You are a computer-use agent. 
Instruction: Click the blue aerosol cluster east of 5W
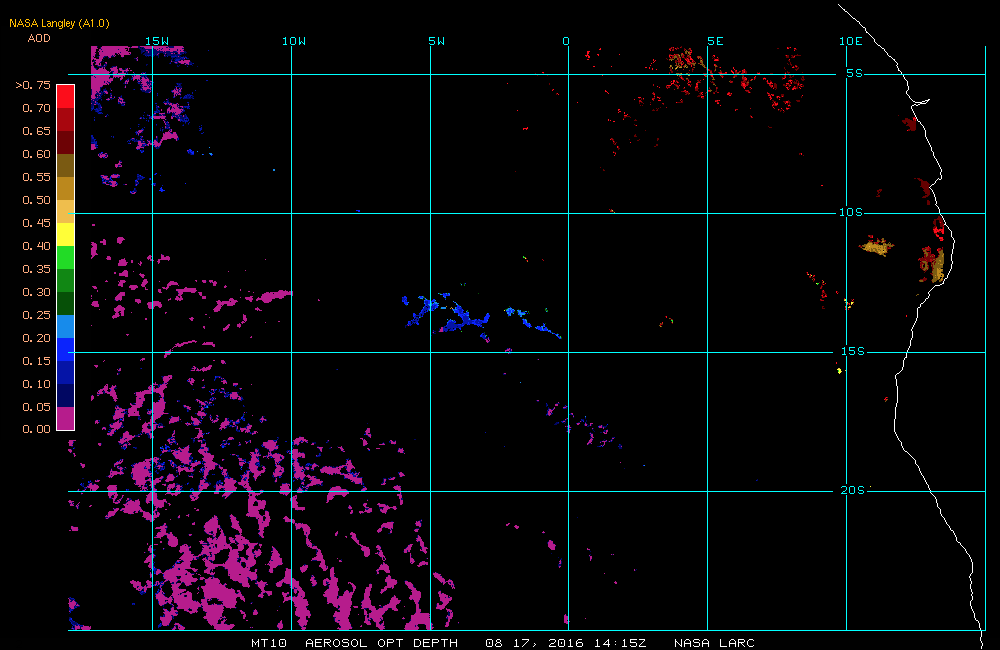tap(463, 319)
